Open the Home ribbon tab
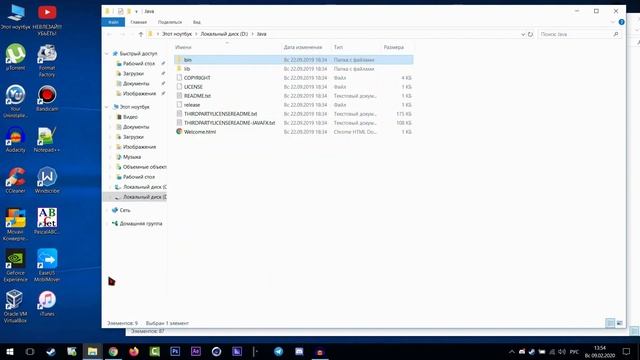Screen dimensions: 640x360 pyautogui.click(x=138, y=22)
